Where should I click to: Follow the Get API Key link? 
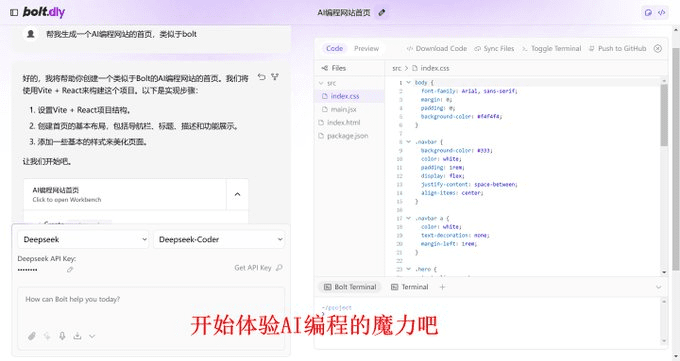[x=258, y=268]
